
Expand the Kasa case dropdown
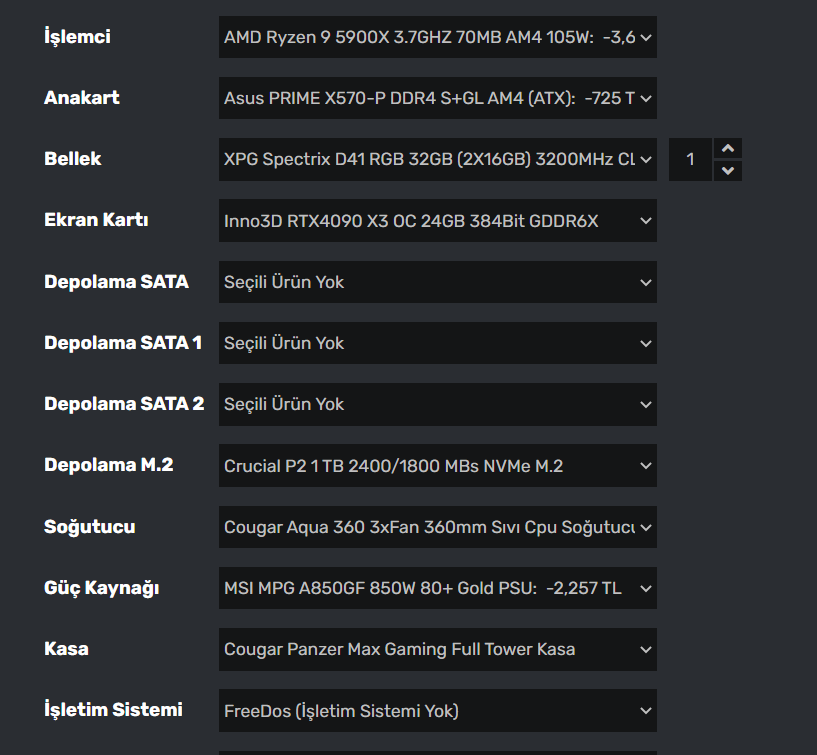tap(437, 649)
